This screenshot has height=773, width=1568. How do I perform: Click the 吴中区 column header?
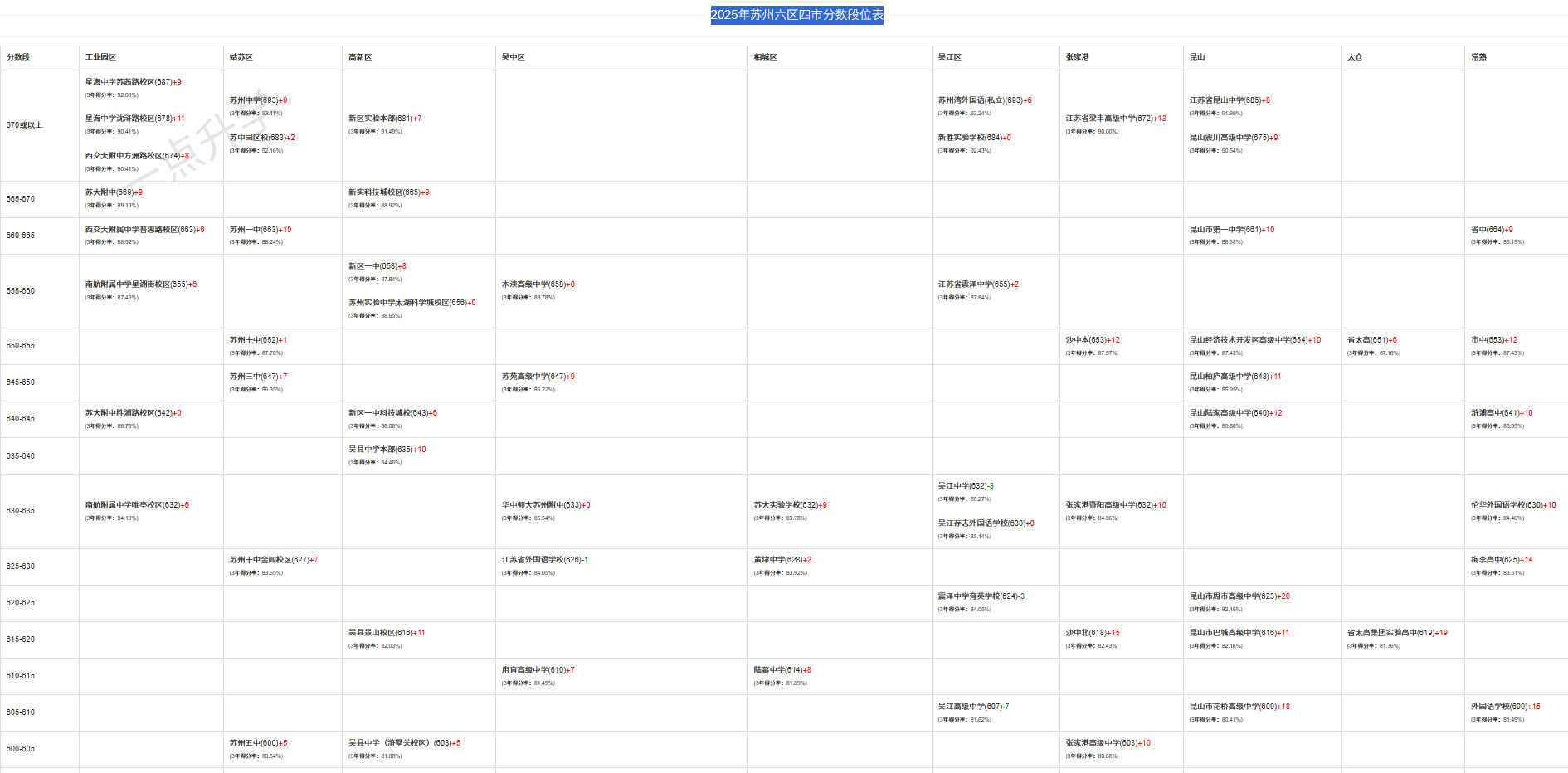click(513, 57)
